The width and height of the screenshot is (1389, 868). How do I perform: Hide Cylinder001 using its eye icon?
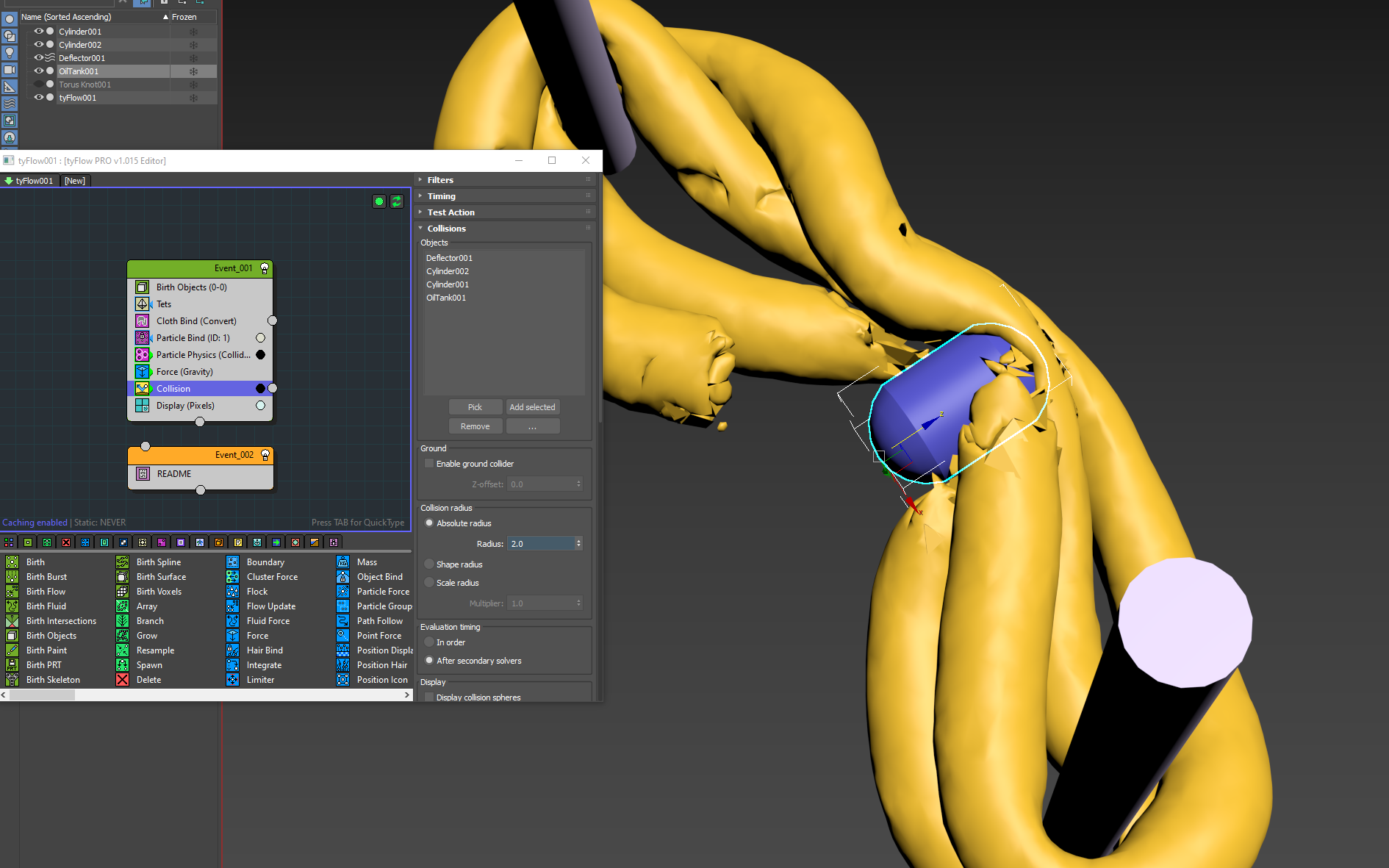pyautogui.click(x=38, y=31)
